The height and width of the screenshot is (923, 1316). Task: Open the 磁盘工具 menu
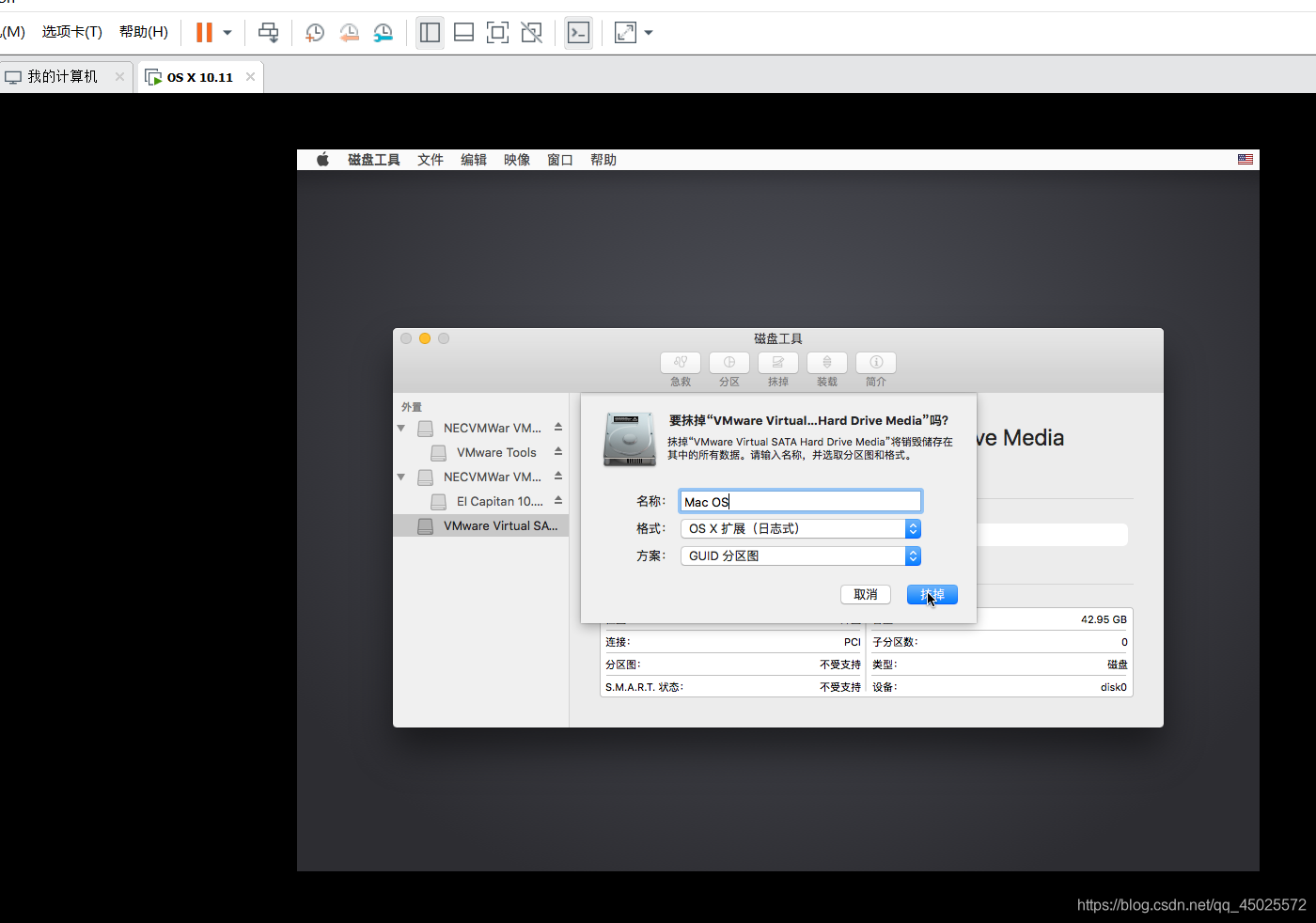coord(374,160)
